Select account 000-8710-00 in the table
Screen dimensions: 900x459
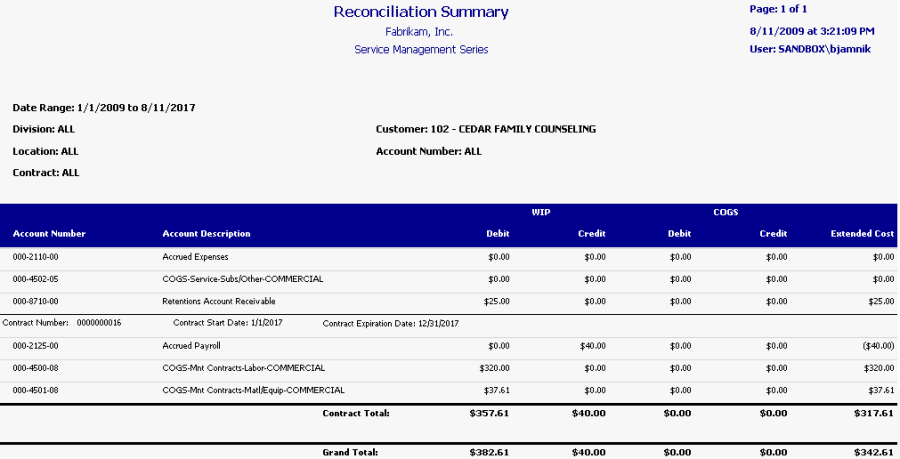pyautogui.click(x=36, y=301)
